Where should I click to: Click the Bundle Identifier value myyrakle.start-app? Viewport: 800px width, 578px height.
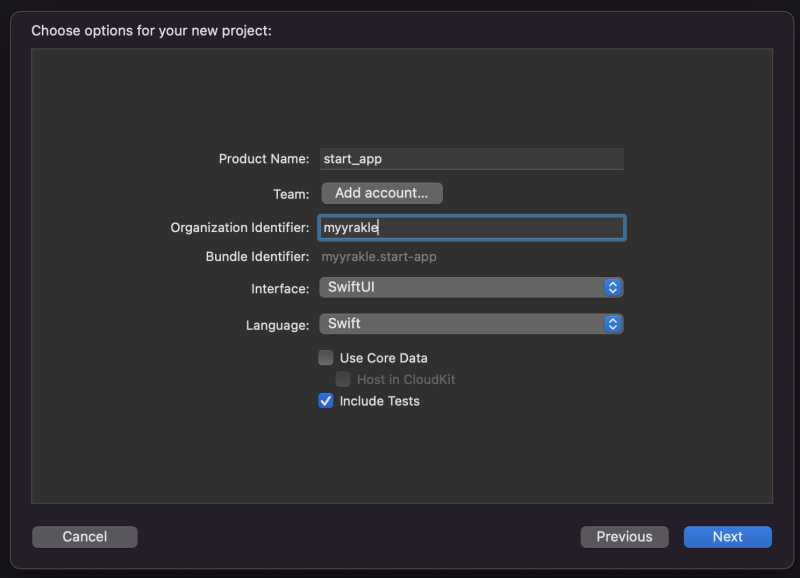click(379, 257)
